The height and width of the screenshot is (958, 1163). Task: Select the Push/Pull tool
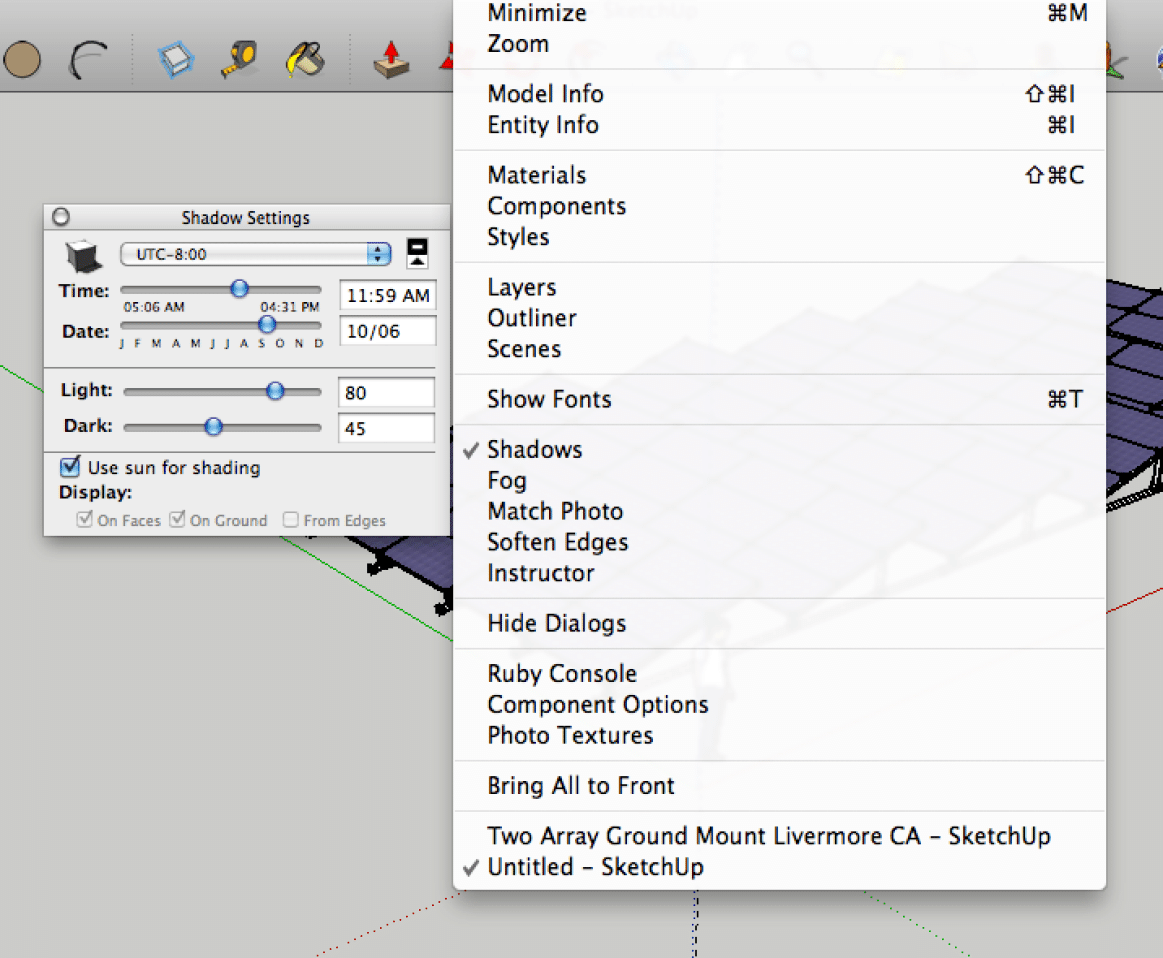[x=390, y=58]
